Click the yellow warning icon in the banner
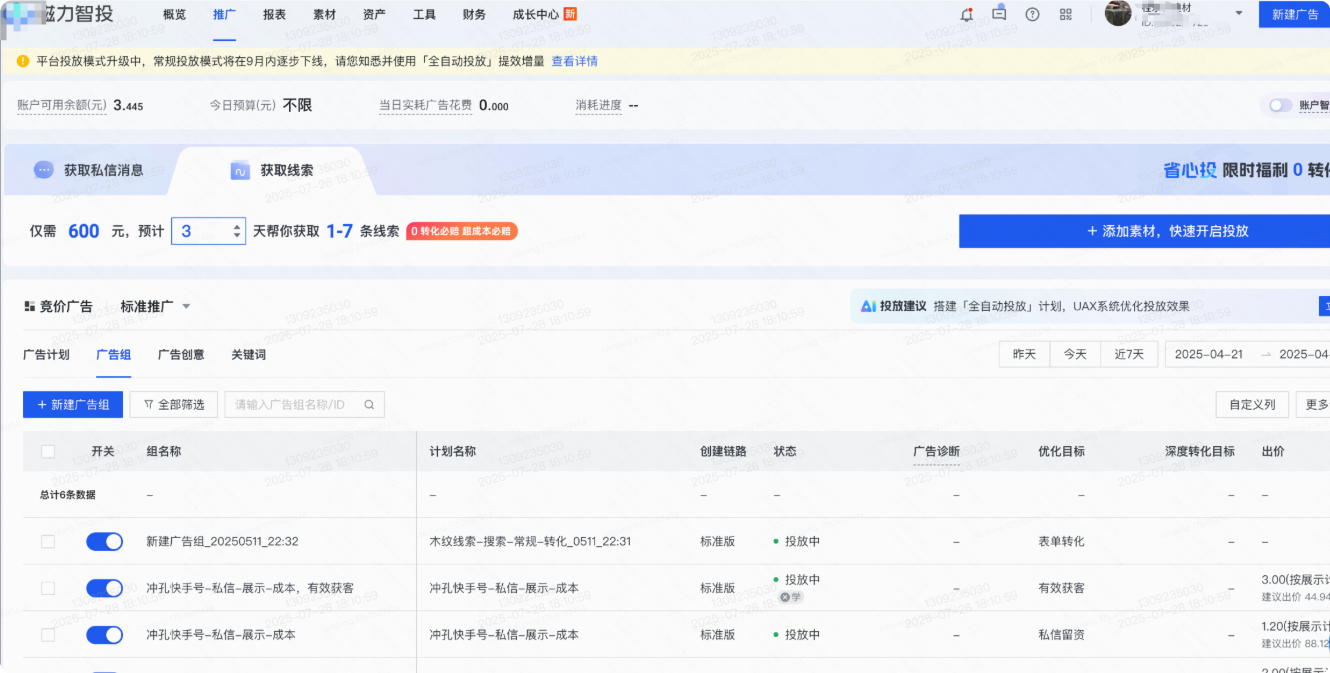This screenshot has width=1330, height=673. 22,61
